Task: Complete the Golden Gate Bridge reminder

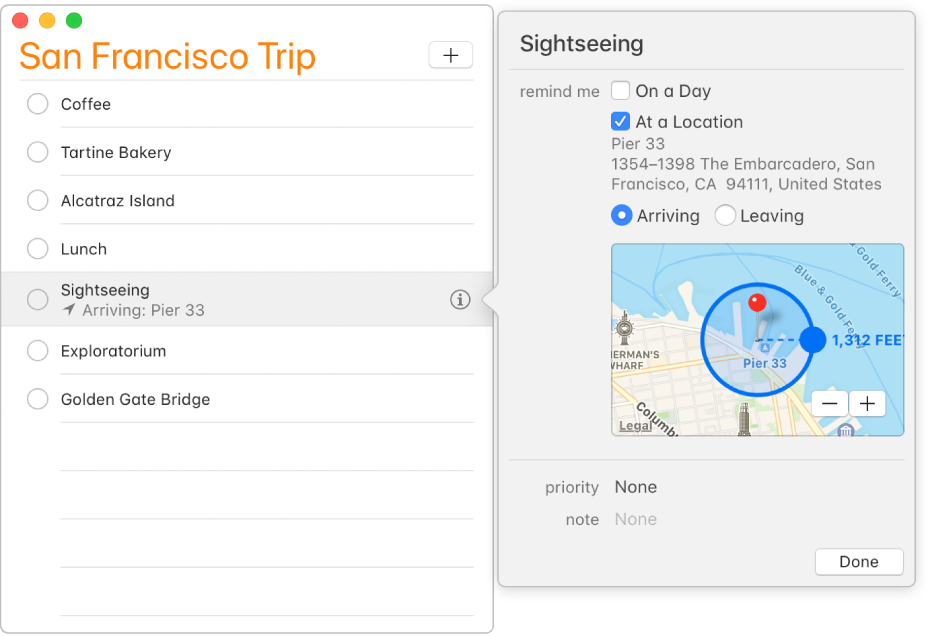Action: pos(38,399)
